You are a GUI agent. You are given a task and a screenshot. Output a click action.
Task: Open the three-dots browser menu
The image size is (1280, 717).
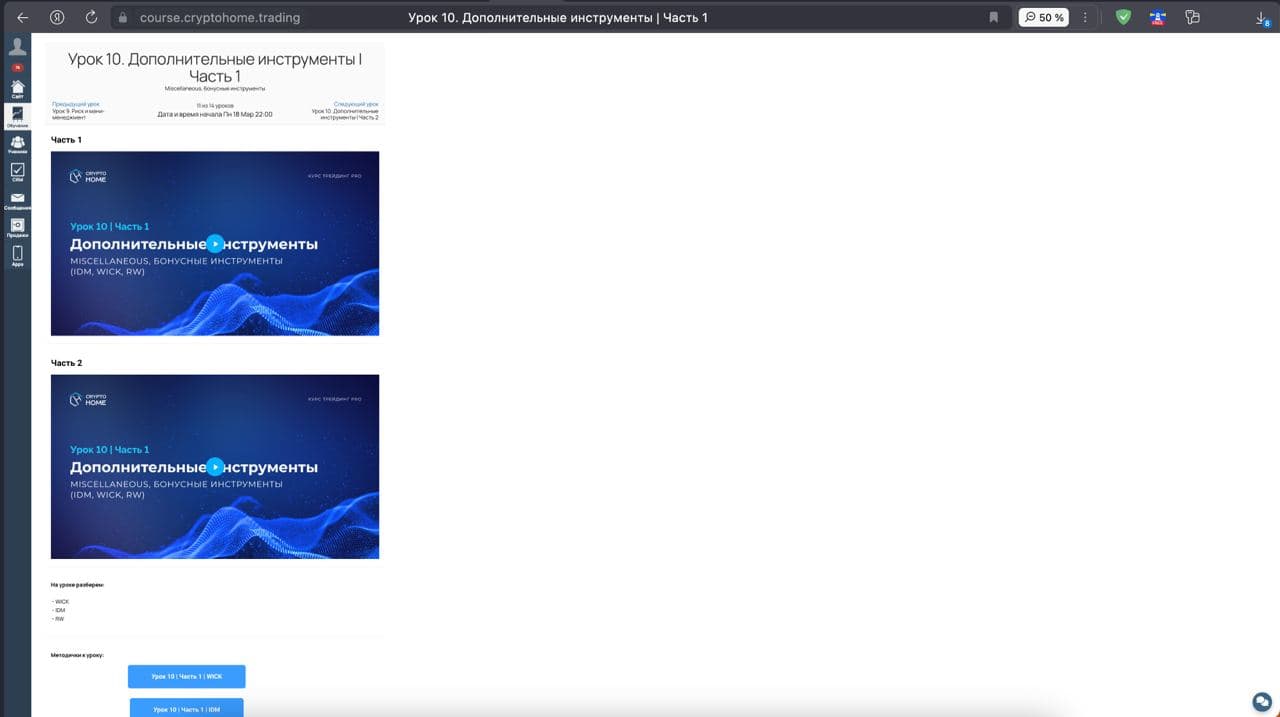[1085, 17]
